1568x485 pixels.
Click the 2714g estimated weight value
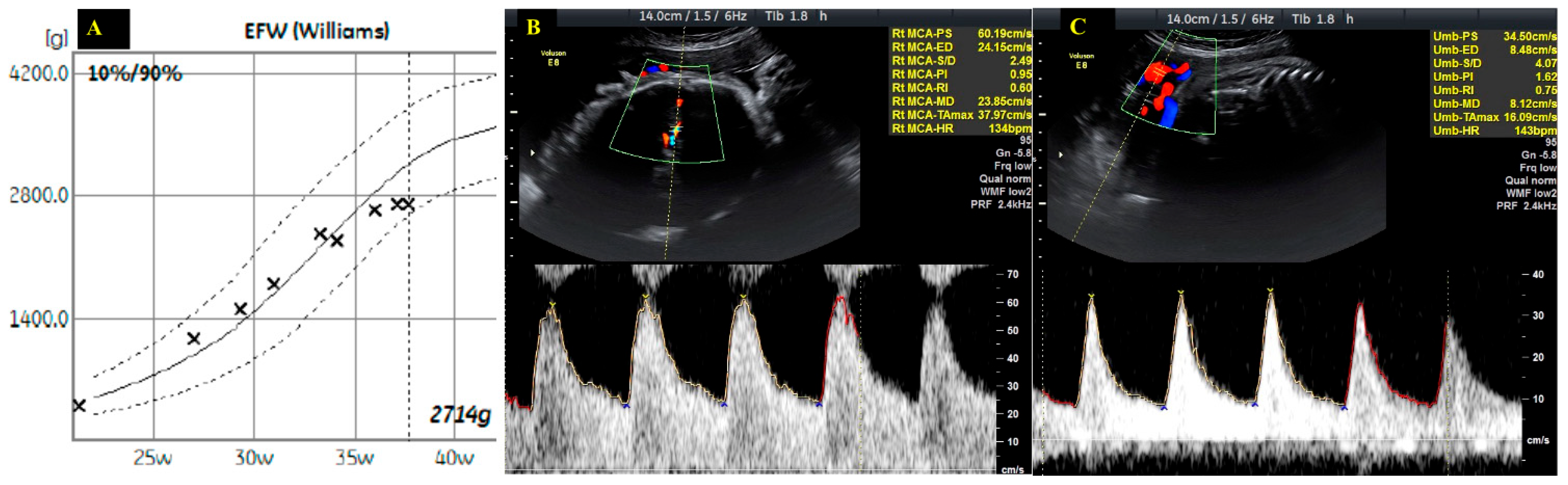[459, 415]
